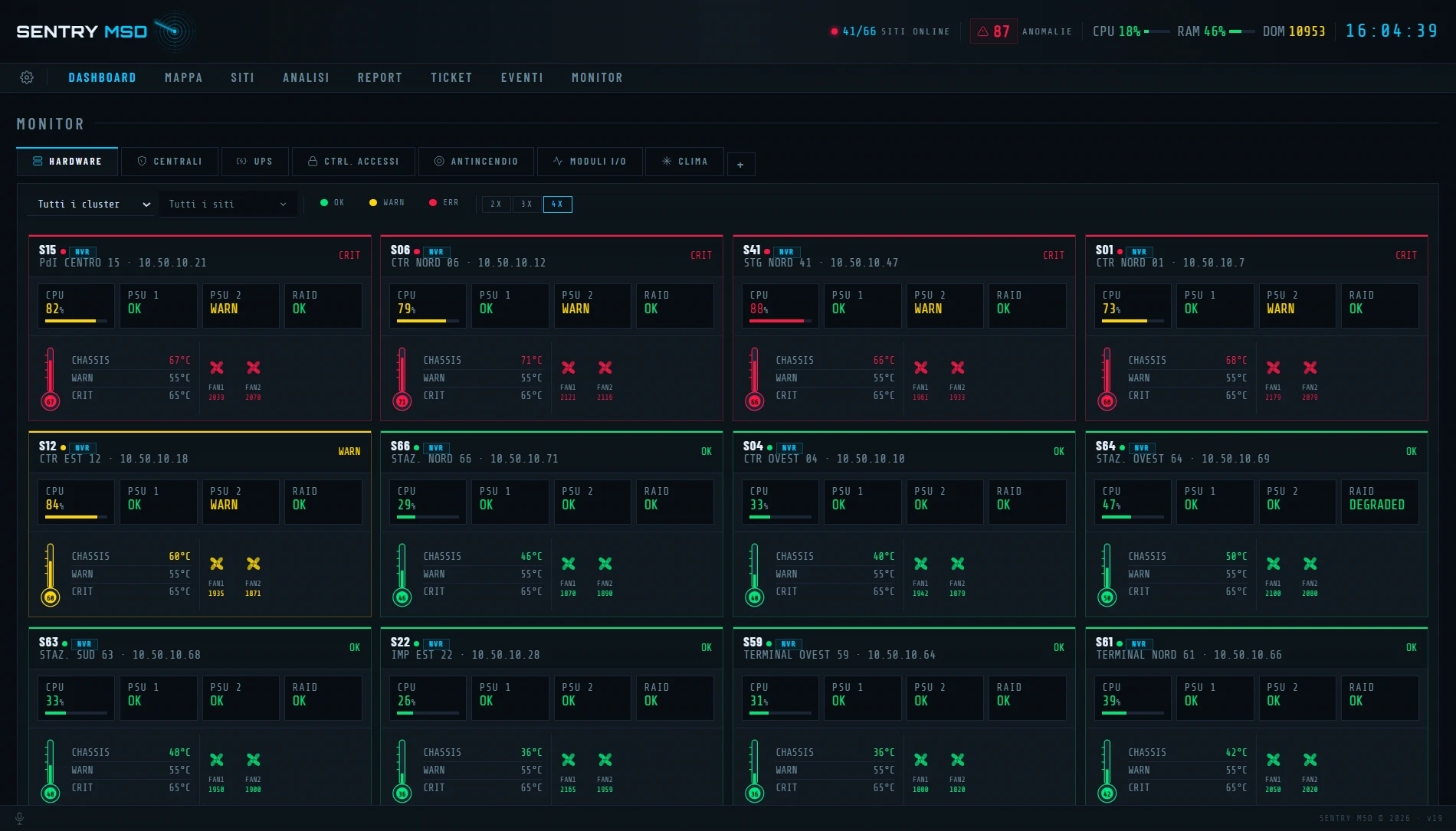Screen dimensions: 1456x831
Task: Click the S66 green thermometer icon
Action: tap(402, 574)
